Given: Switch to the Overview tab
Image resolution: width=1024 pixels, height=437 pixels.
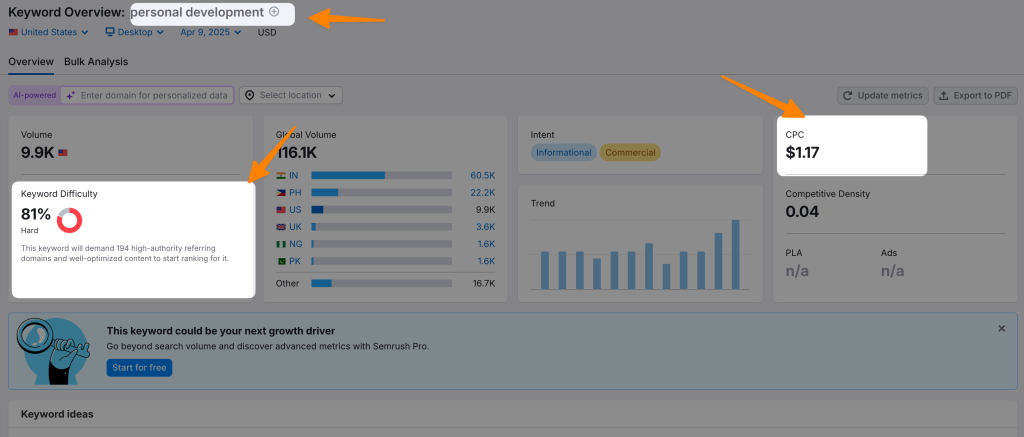Looking at the screenshot, I should point(31,62).
